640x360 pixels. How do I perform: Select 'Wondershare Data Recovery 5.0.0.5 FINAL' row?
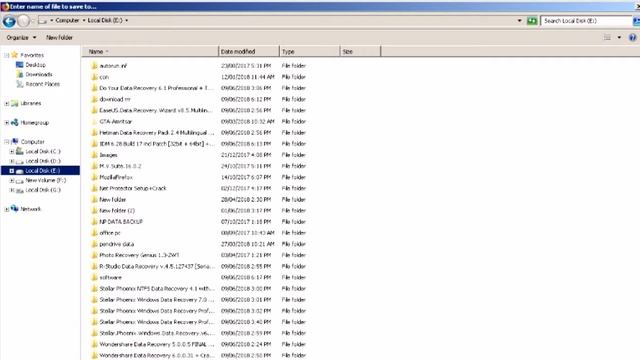tap(199, 344)
